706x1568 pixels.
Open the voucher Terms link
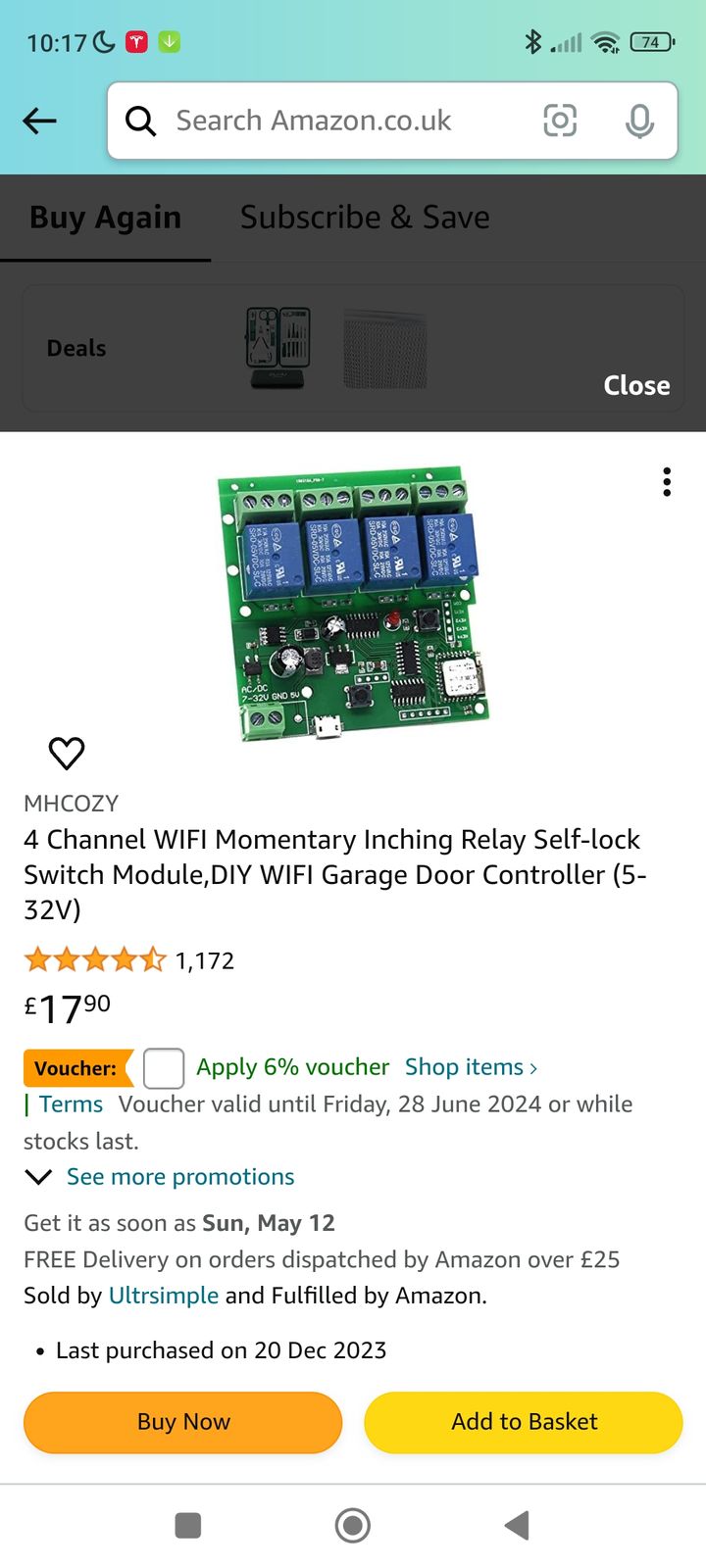[x=71, y=1103]
